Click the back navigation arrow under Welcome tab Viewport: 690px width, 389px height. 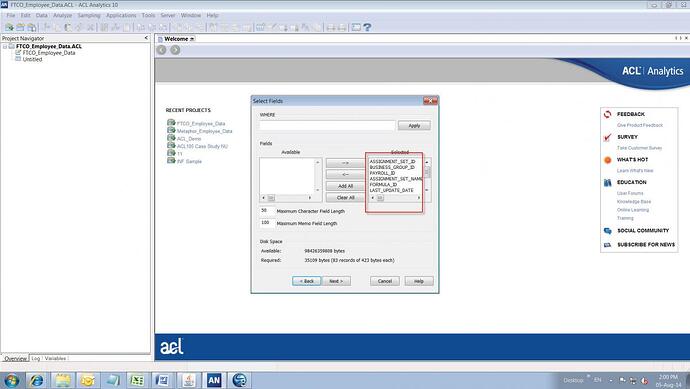tap(161, 50)
